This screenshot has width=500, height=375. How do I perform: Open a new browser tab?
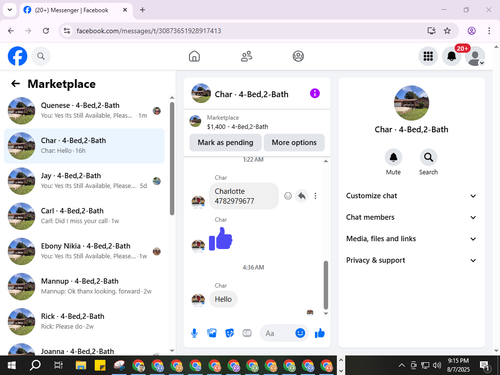pyautogui.click(x=142, y=10)
